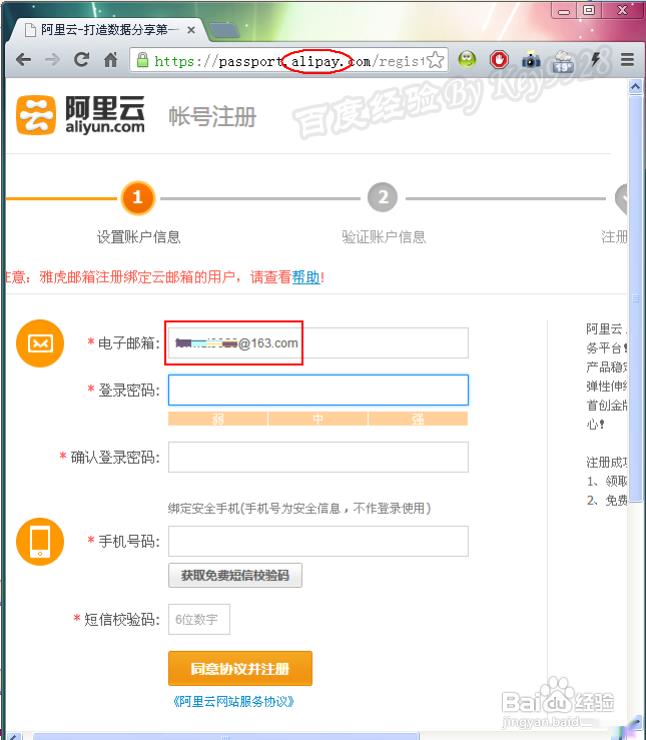646x740 pixels.
Task: Maximize the browser window
Action: click(589, 11)
